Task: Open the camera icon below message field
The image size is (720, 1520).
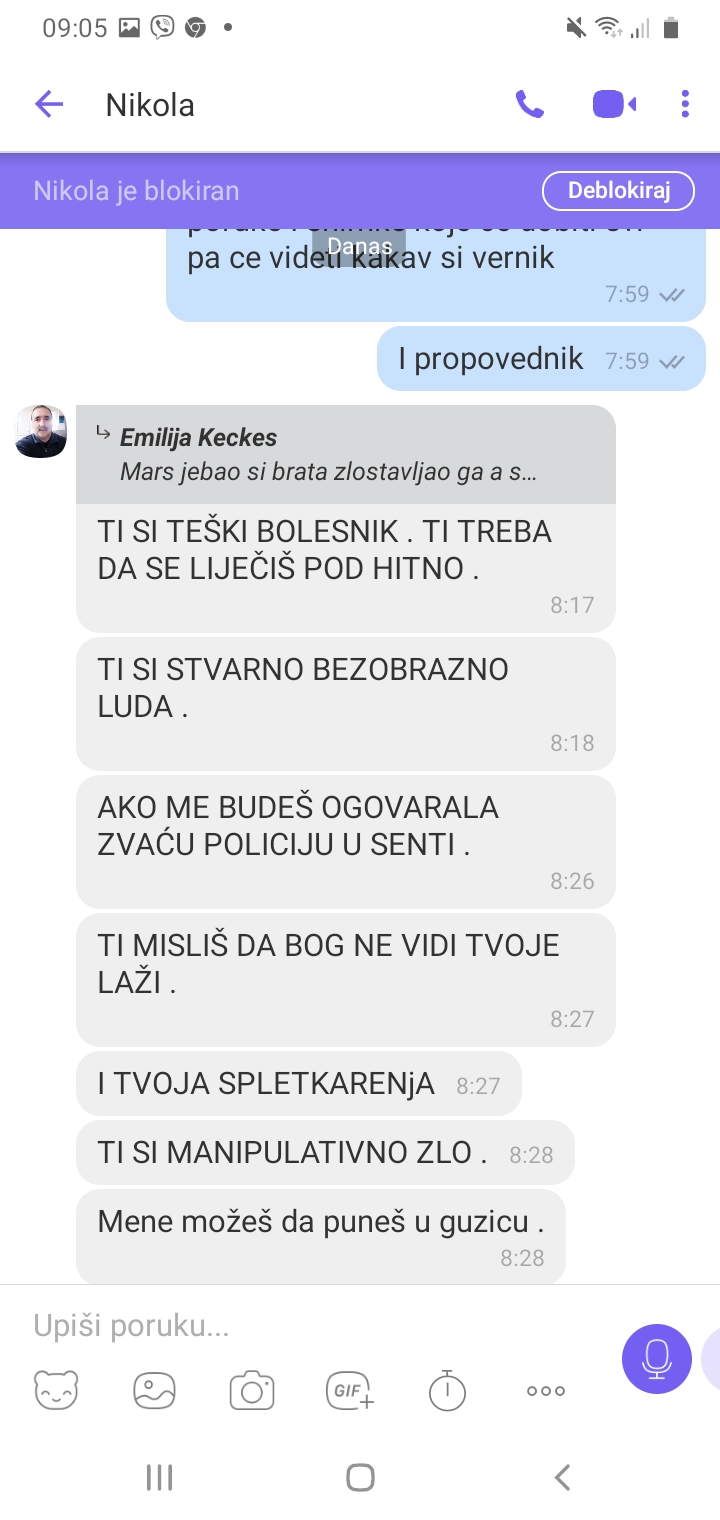Action: click(252, 1390)
